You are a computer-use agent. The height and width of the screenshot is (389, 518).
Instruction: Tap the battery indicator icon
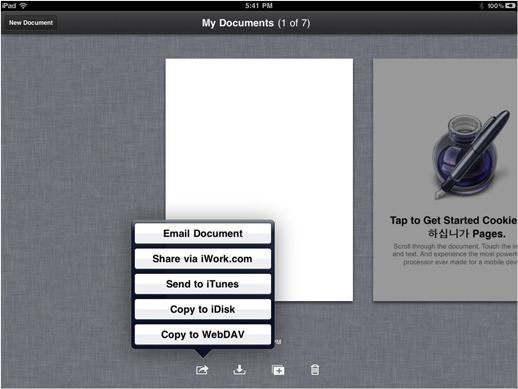pos(510,6)
